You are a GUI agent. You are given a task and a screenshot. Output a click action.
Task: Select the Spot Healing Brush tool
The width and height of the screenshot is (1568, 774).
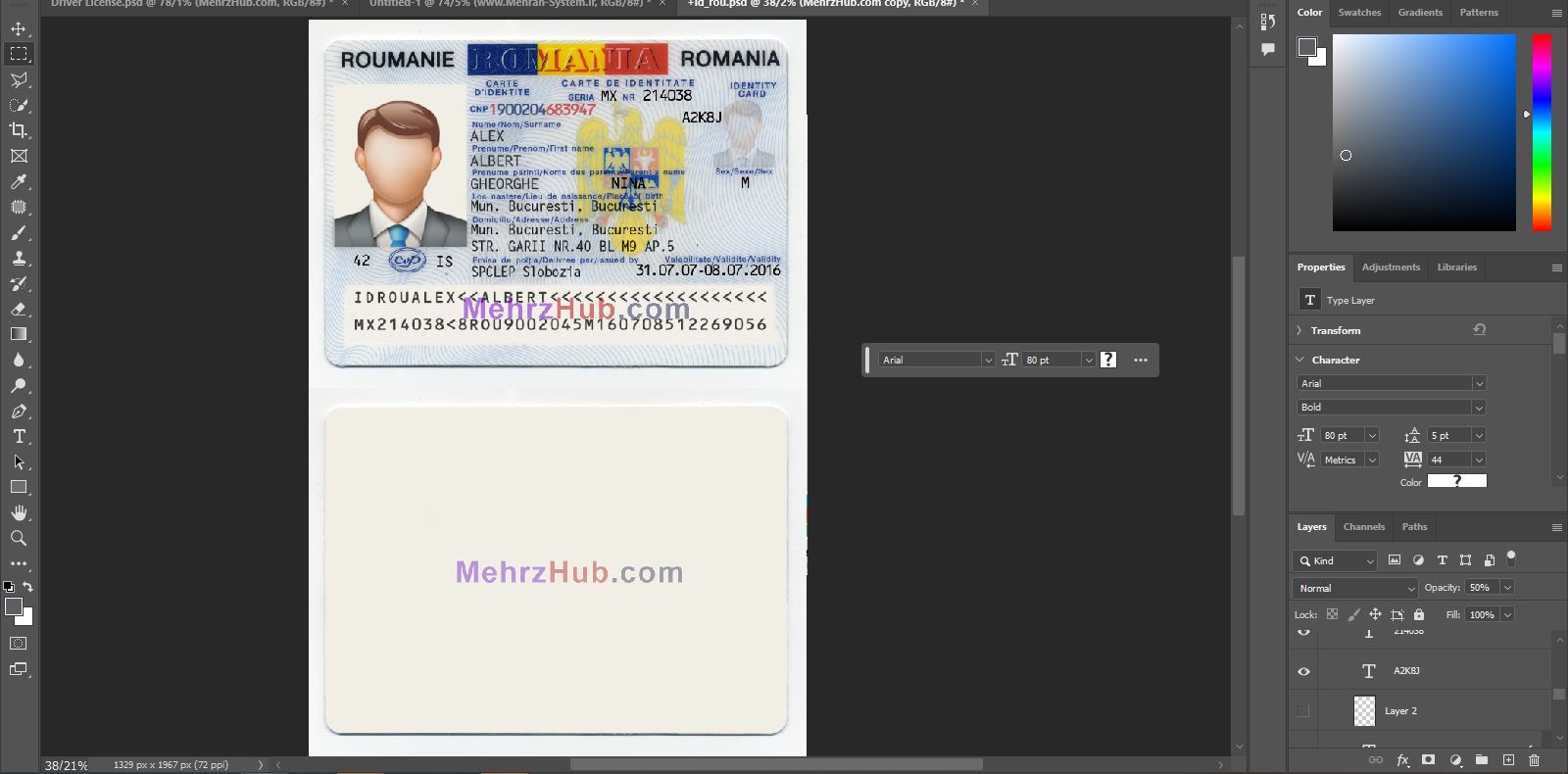[x=19, y=207]
